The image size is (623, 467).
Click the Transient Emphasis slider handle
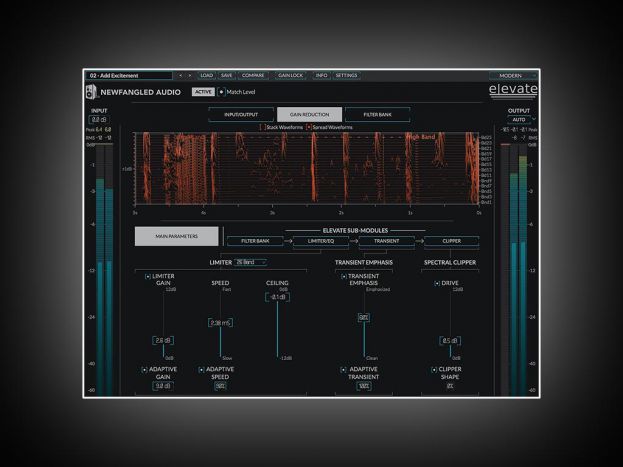pos(364,318)
